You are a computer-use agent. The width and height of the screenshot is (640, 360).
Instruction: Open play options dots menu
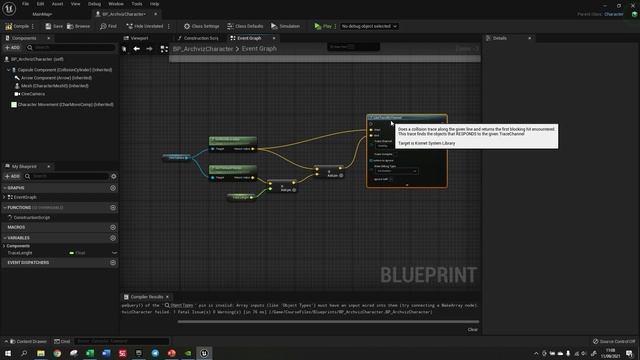[x=336, y=26]
